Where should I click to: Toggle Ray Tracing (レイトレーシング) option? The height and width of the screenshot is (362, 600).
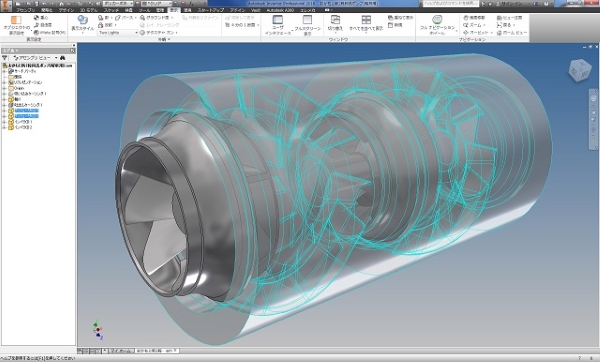coord(160,25)
